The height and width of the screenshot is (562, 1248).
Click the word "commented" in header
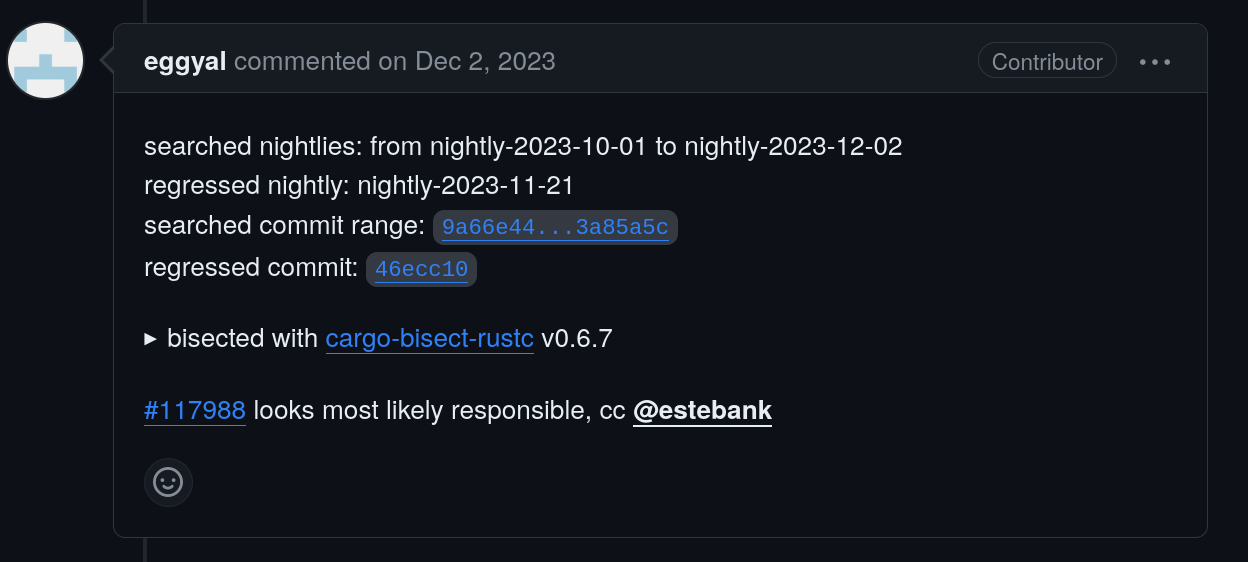pyautogui.click(x=302, y=62)
